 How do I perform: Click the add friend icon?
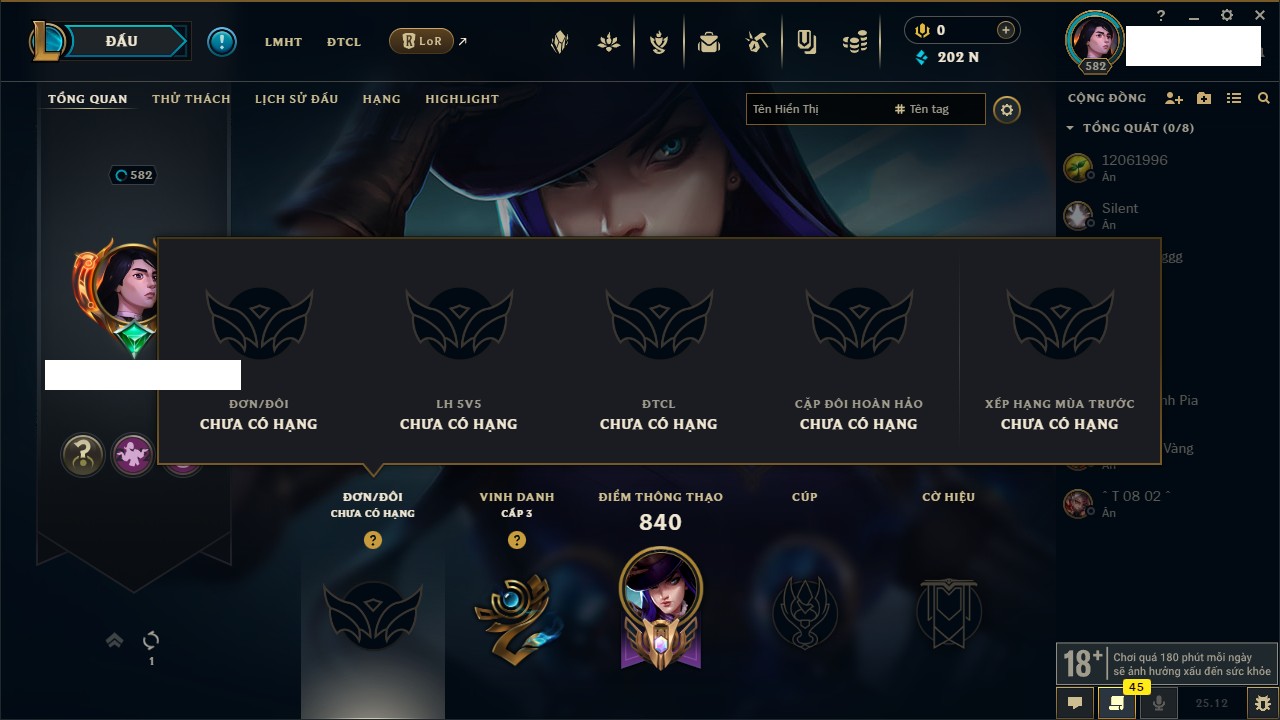click(1174, 98)
